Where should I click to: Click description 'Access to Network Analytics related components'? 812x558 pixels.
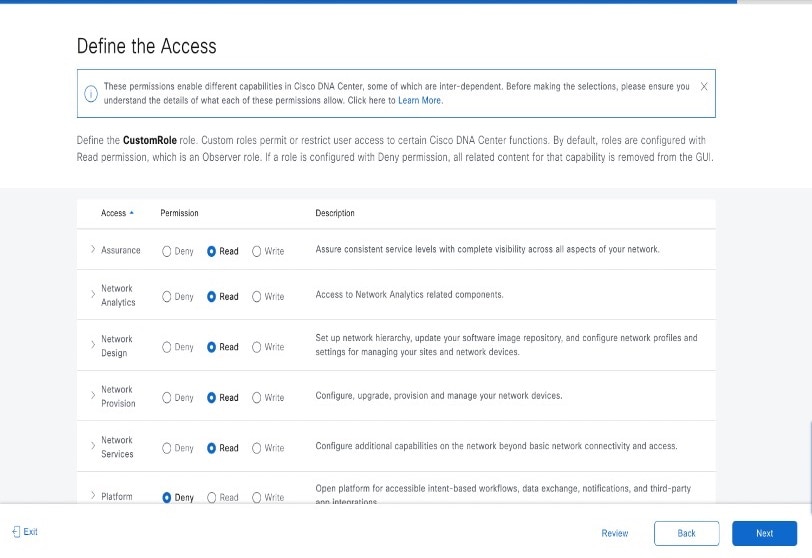click(409, 295)
